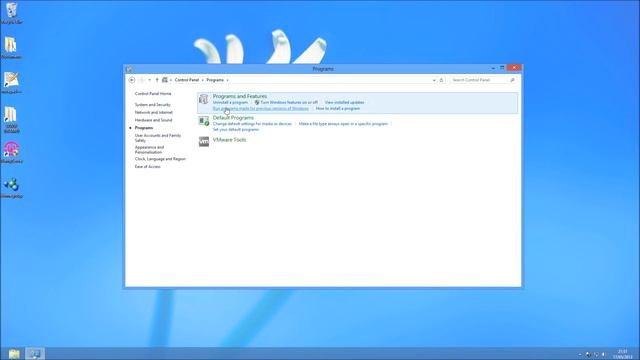
Task: Click the refresh button beside the address bar
Action: click(441, 80)
